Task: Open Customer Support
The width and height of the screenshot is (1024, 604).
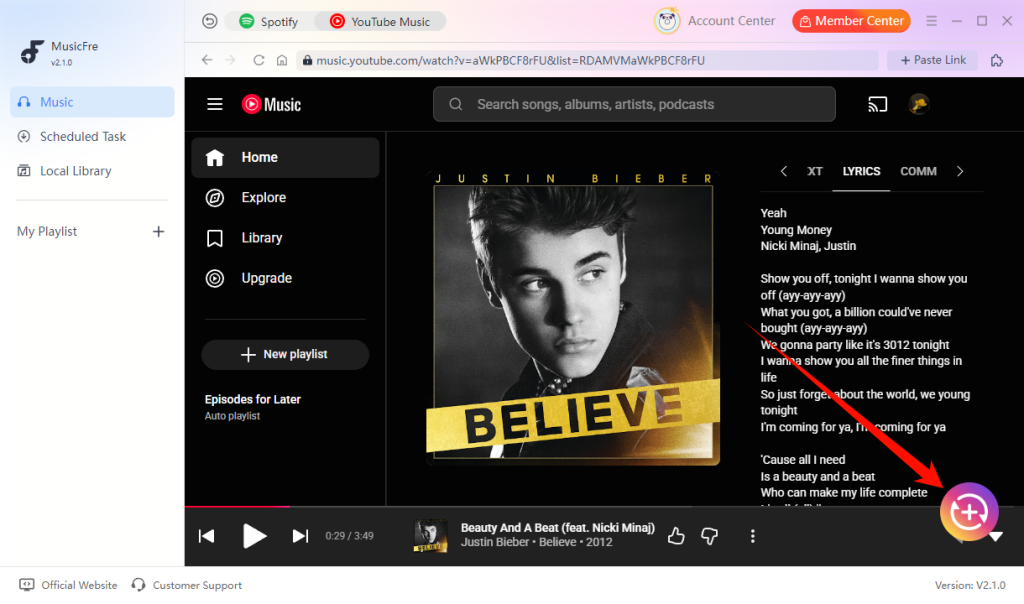Action: (x=187, y=585)
